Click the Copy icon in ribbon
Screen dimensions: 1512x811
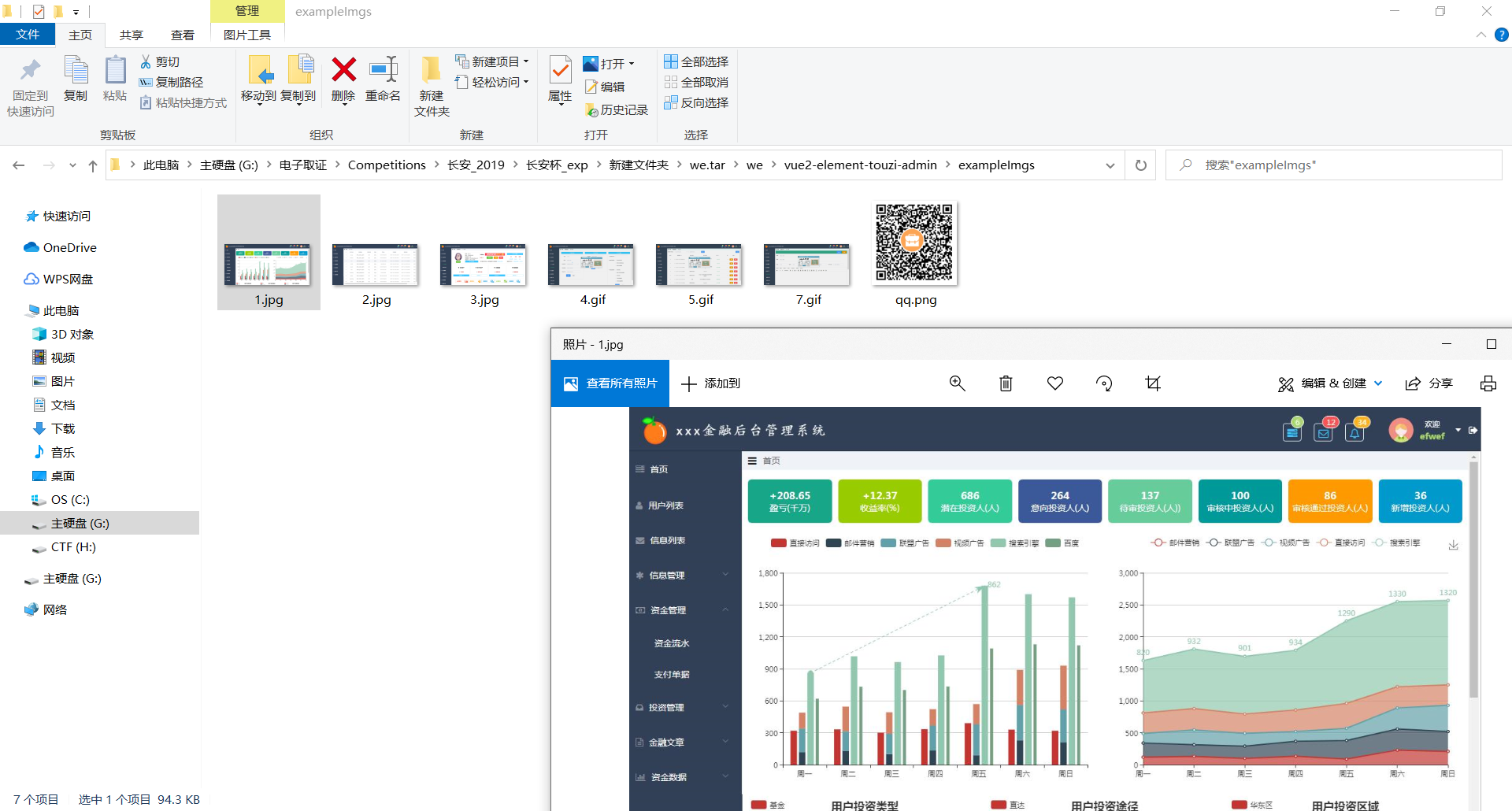pos(76,70)
